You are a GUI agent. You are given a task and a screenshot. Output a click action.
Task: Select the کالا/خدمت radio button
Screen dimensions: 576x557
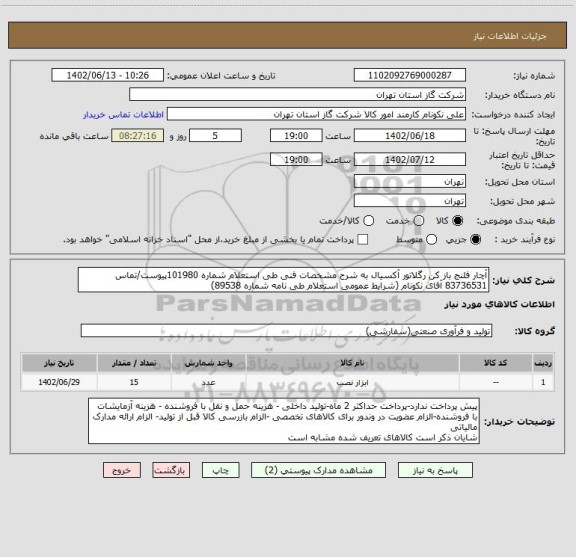click(368, 221)
